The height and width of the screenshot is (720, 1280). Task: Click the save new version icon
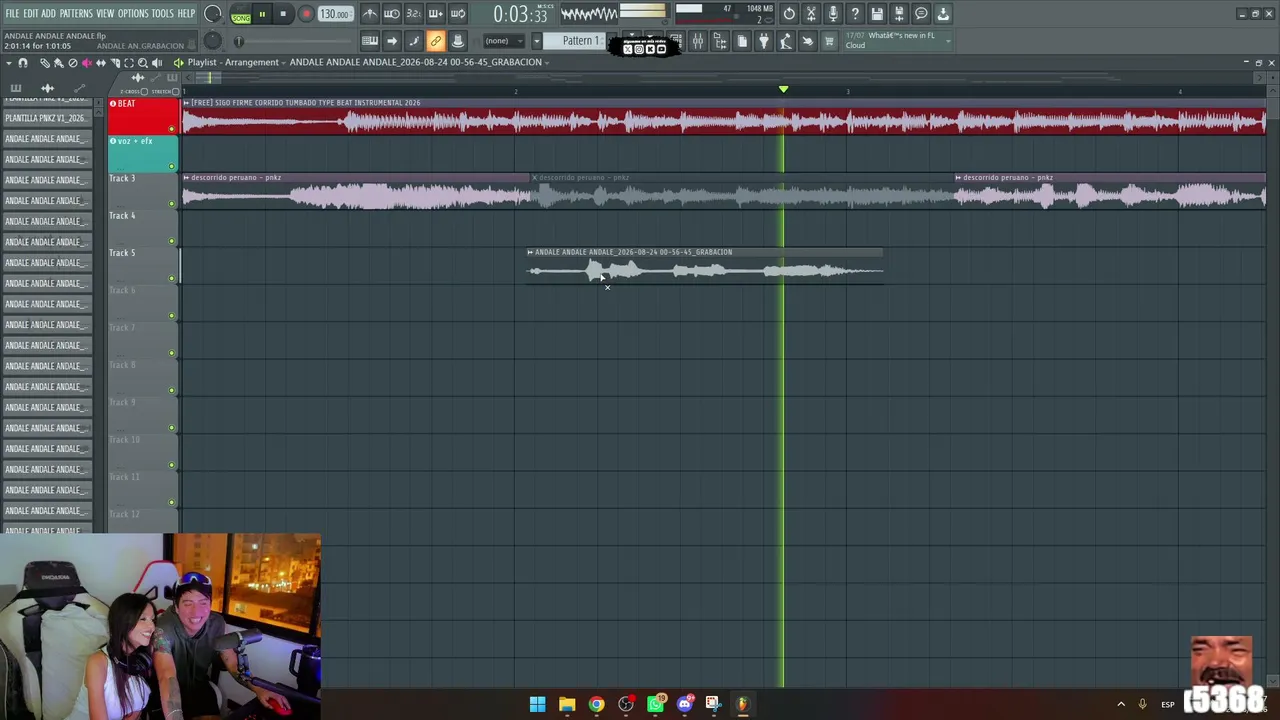click(x=899, y=14)
